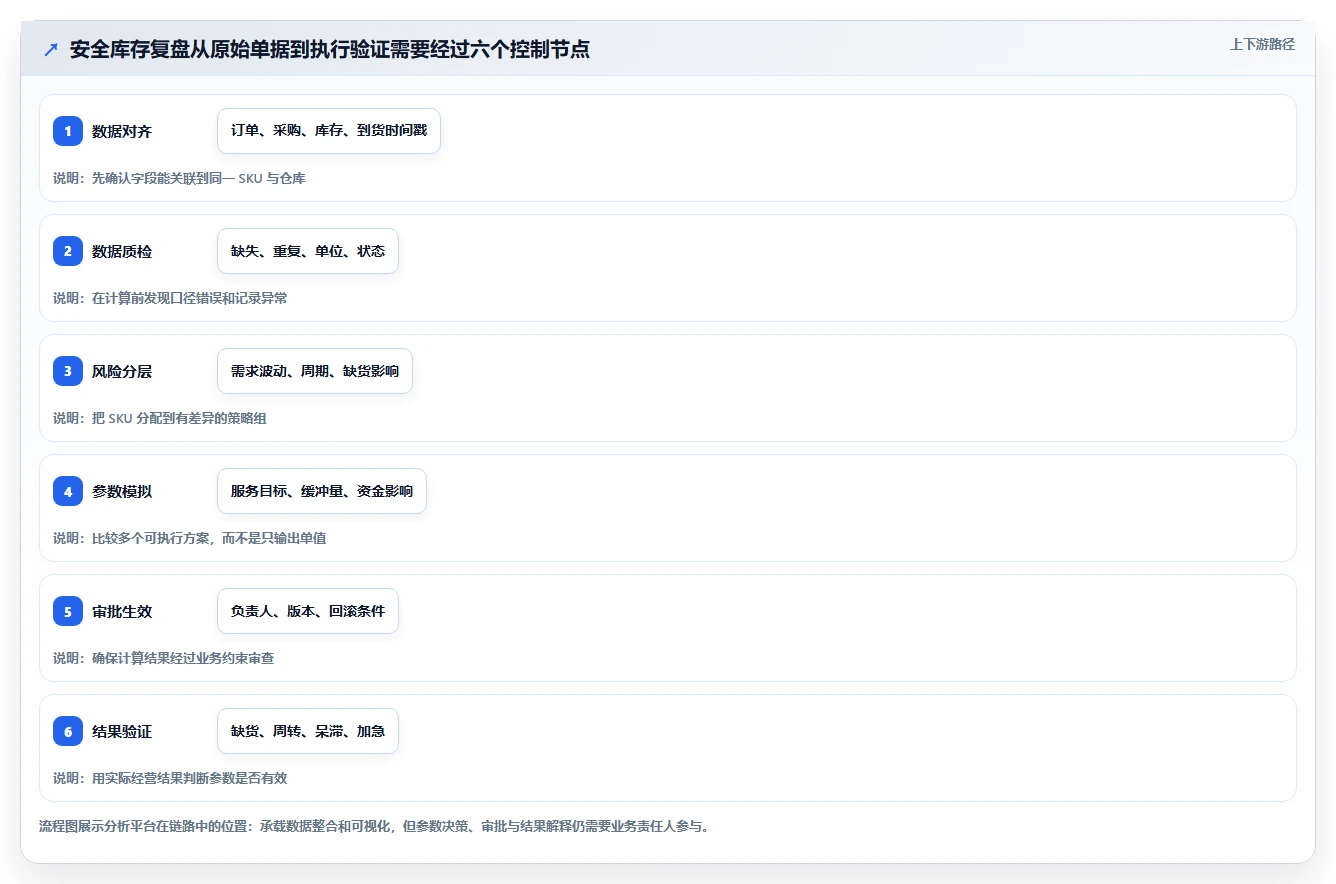Viewport: 1336px width, 884px height.
Task: Click the 服务目标、缓冲量、资金影响 chip
Action: tap(322, 491)
